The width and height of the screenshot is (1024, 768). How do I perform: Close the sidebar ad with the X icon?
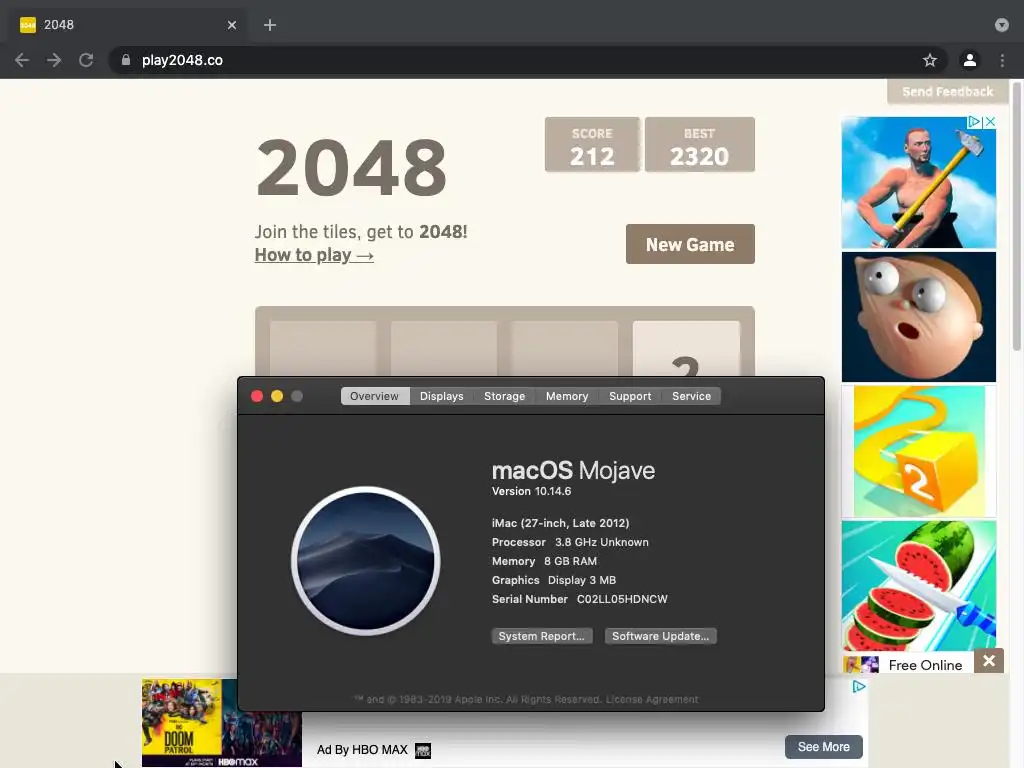click(x=990, y=121)
